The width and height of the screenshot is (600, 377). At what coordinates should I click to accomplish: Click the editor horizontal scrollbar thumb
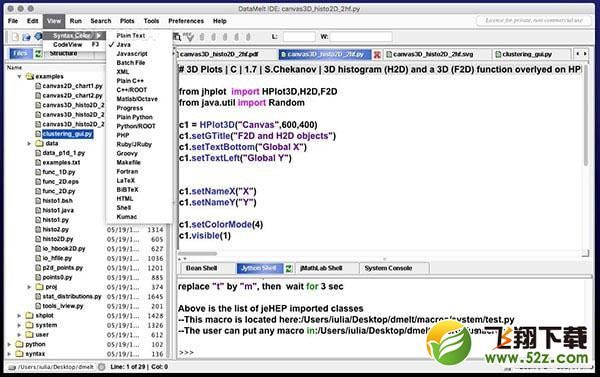pos(197,253)
